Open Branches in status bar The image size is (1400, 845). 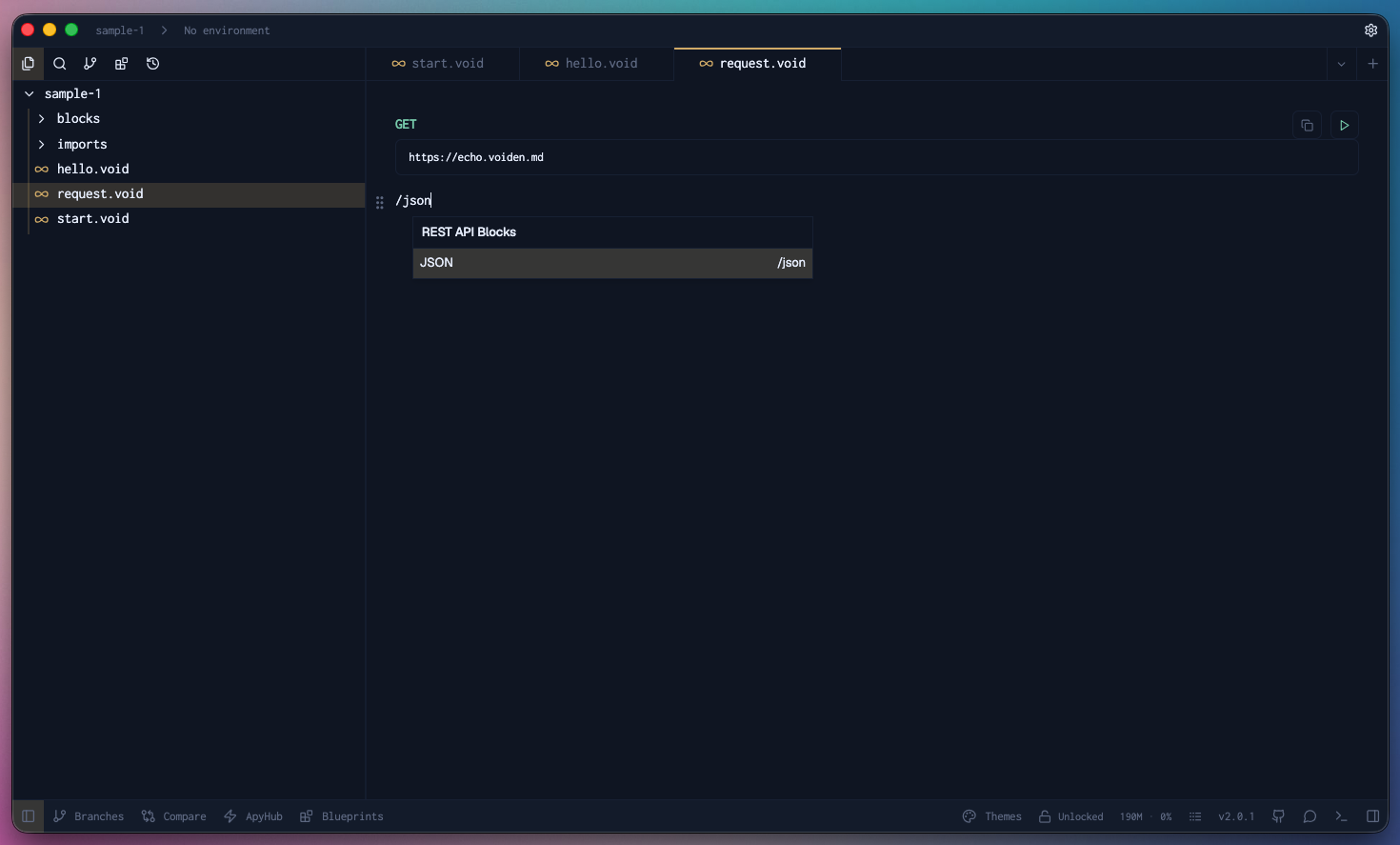(x=89, y=816)
